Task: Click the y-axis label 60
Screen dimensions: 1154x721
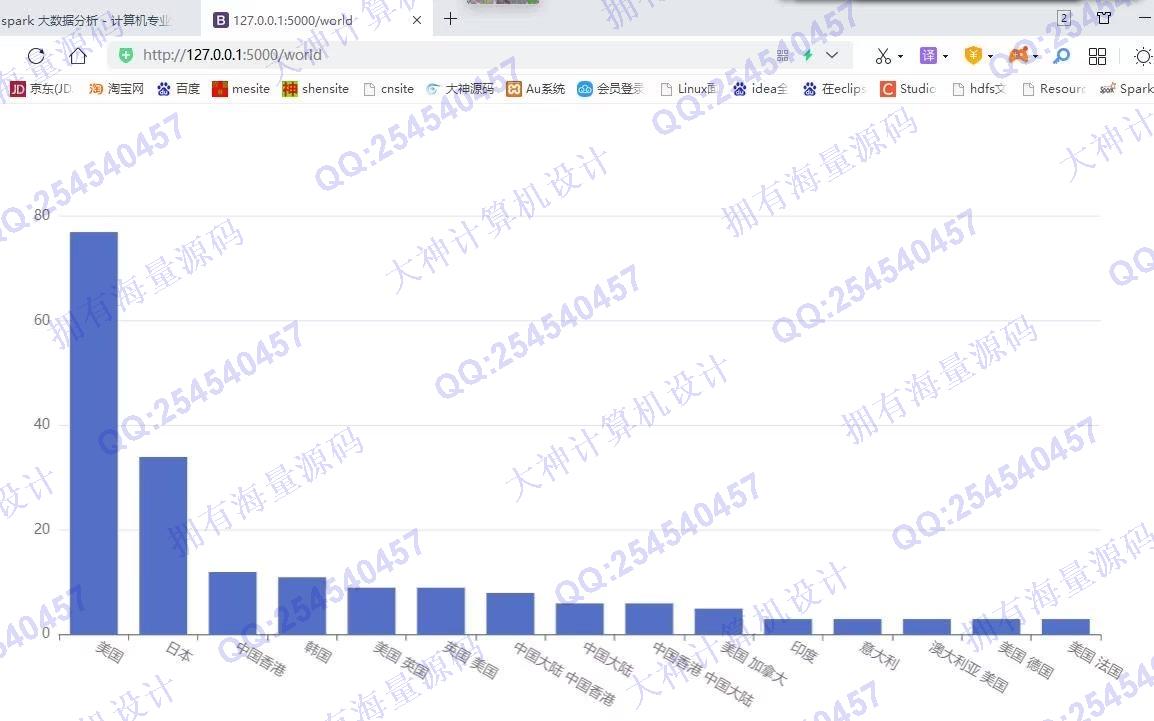Action: pyautogui.click(x=42, y=319)
